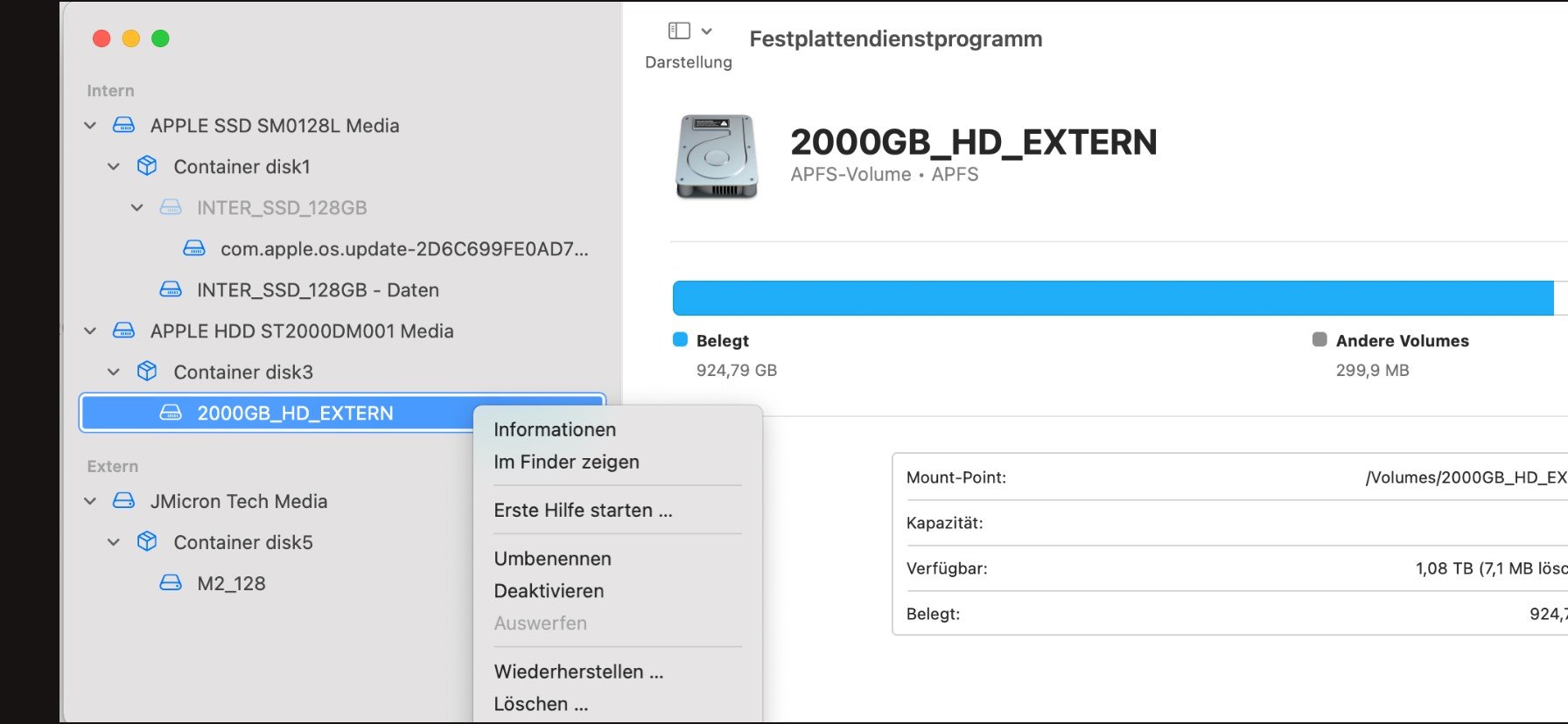Select the highlighted 2000GB_HD_EXTERN sidebar row
This screenshot has height=724, width=1568.
342,413
